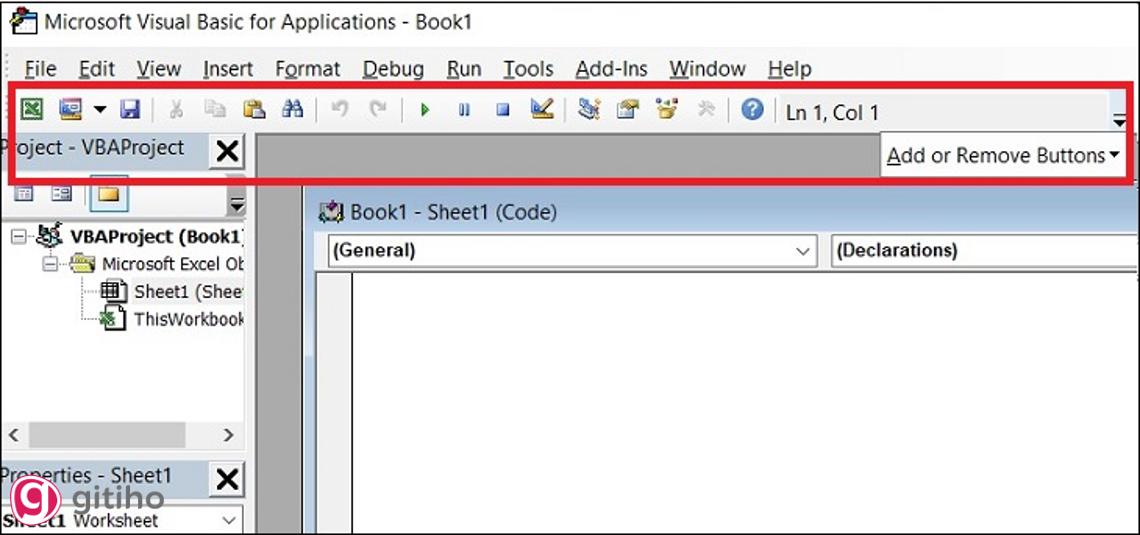Open the Edit menu
The height and width of the screenshot is (535, 1140).
click(x=97, y=69)
